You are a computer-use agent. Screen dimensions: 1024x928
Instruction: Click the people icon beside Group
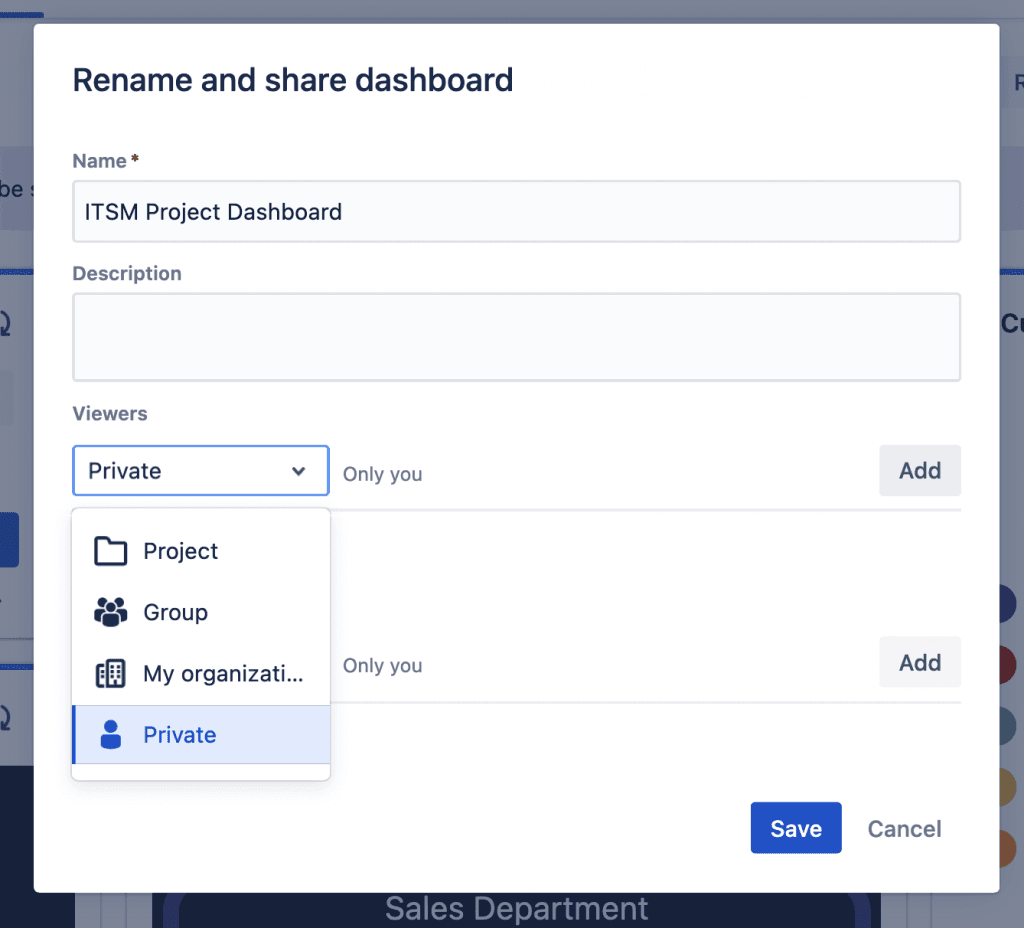[x=110, y=612]
